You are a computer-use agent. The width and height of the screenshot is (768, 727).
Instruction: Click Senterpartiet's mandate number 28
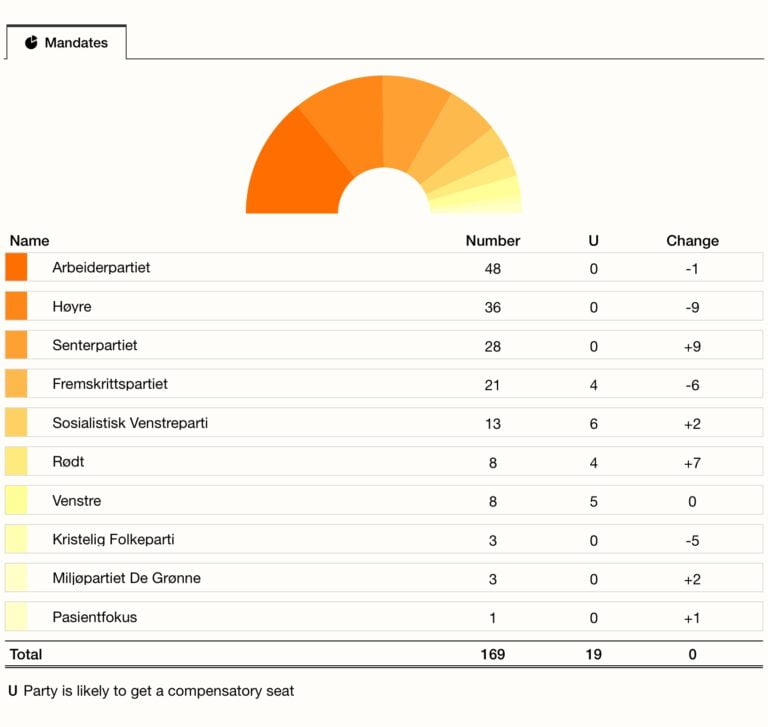click(x=493, y=346)
